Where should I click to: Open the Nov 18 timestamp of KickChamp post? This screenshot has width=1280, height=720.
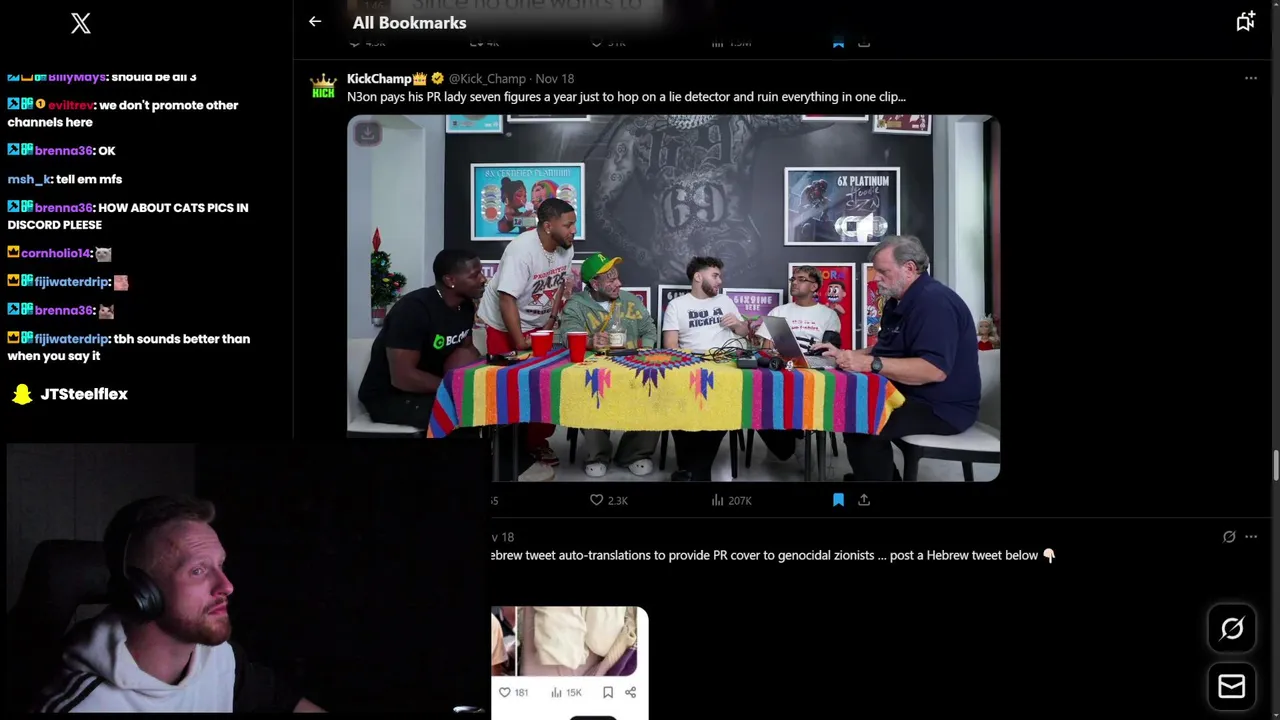[555, 78]
